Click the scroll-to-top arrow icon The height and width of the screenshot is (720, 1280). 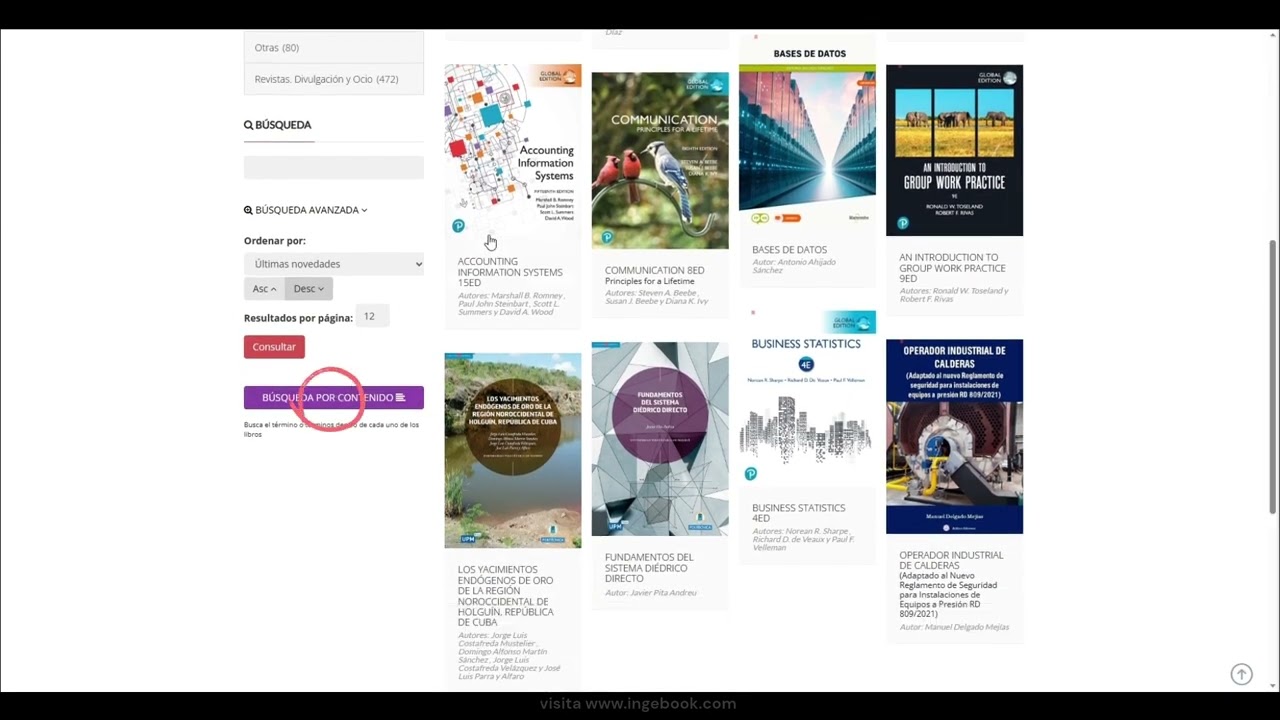[1241, 674]
